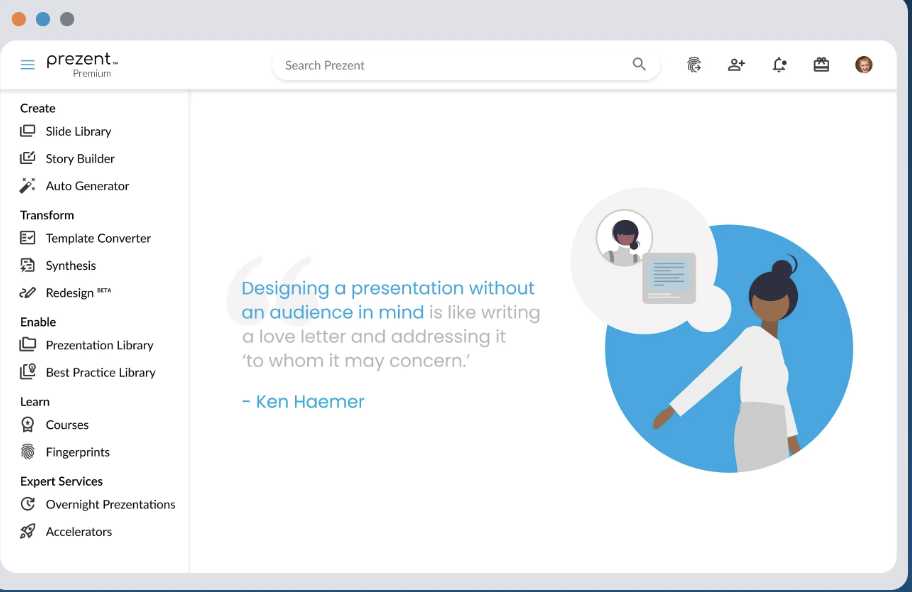Focus the Search Prezent input field

tap(466, 65)
